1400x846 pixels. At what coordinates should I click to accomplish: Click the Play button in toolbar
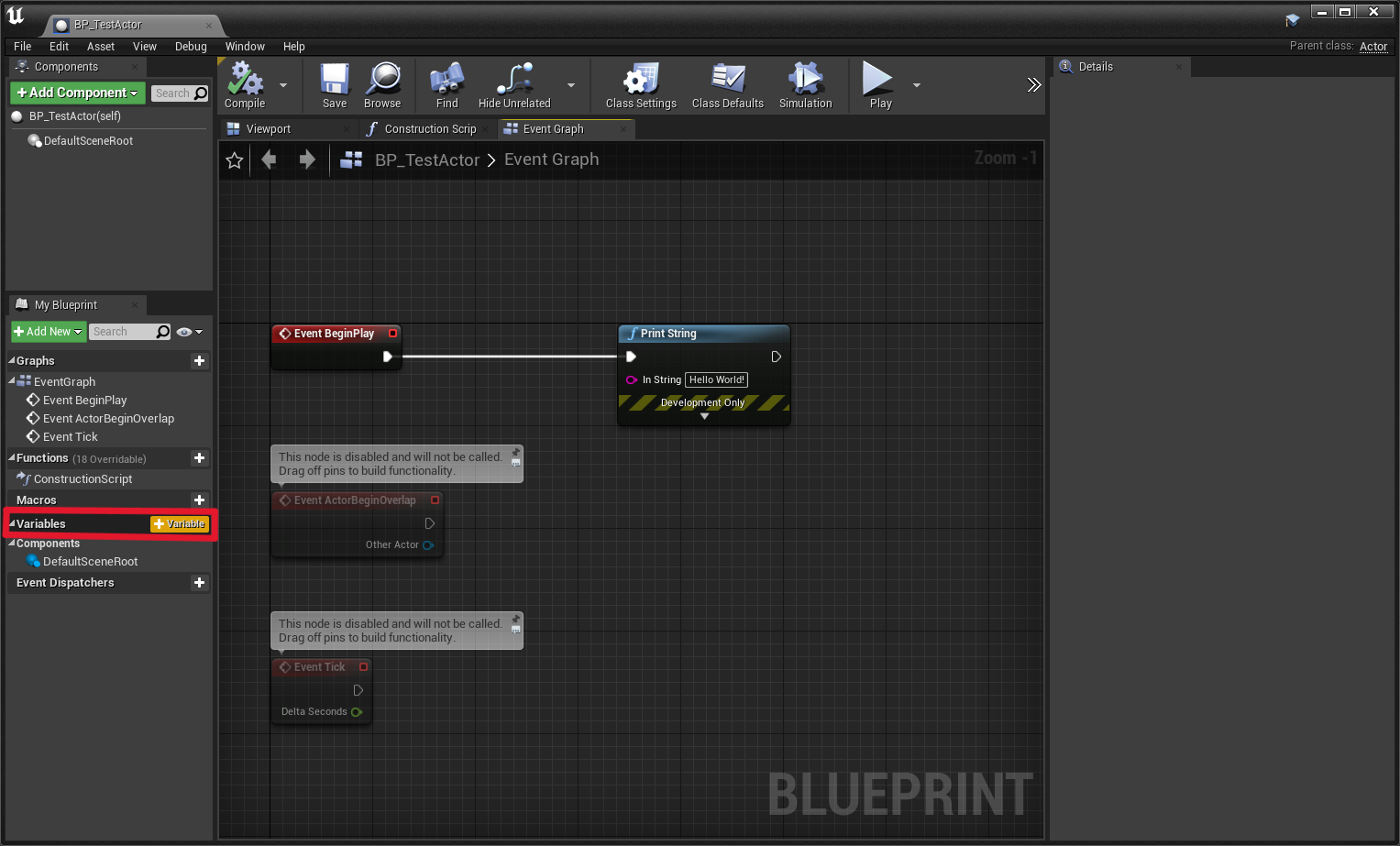[880, 84]
